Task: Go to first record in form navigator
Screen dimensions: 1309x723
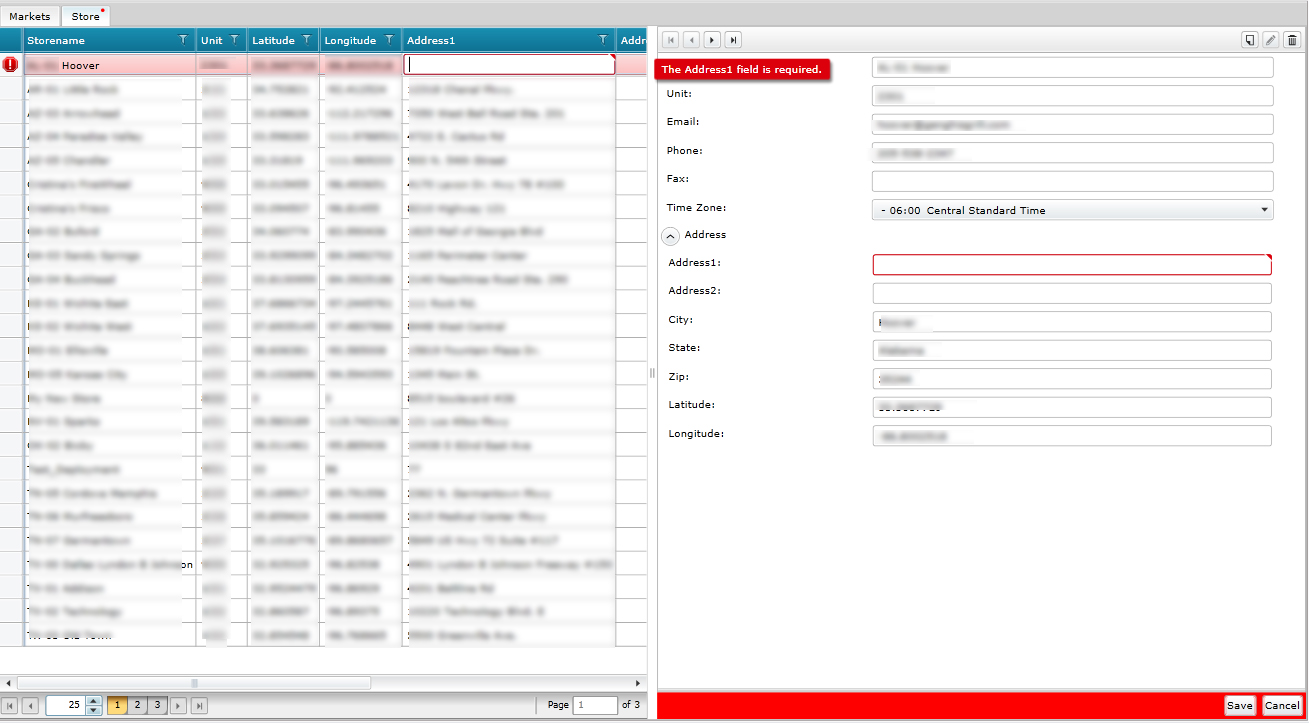Action: tap(670, 40)
